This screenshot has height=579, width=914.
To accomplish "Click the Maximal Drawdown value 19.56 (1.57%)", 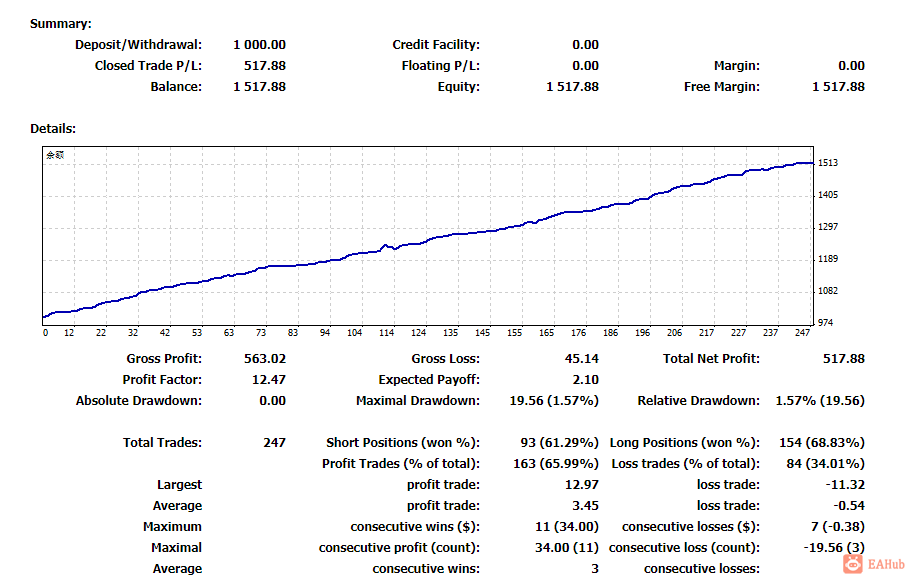I will (x=554, y=401).
